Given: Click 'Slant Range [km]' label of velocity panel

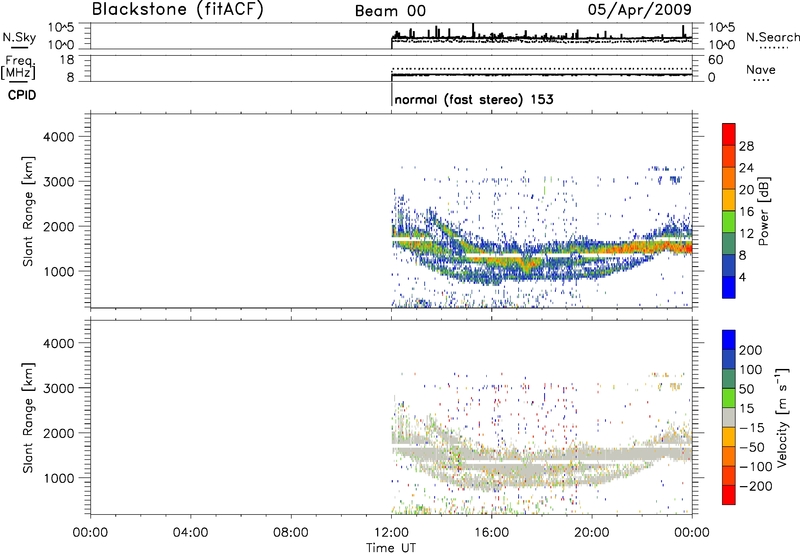Looking at the screenshot, I should pos(28,418).
